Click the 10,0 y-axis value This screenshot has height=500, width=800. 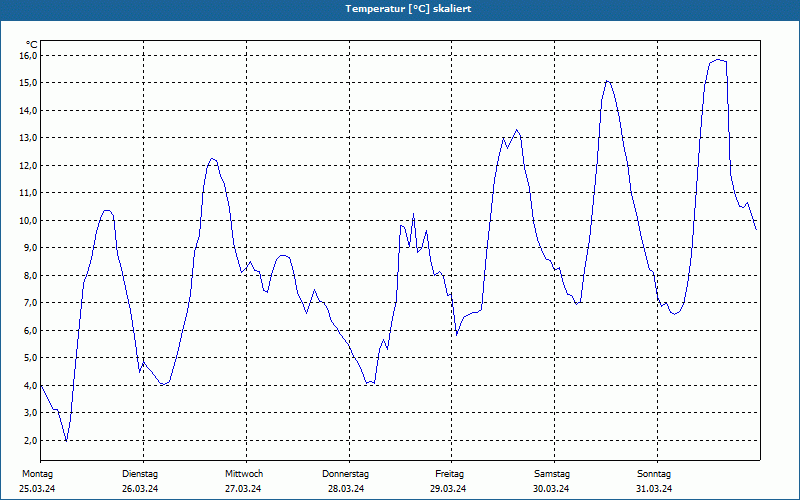click(29, 220)
